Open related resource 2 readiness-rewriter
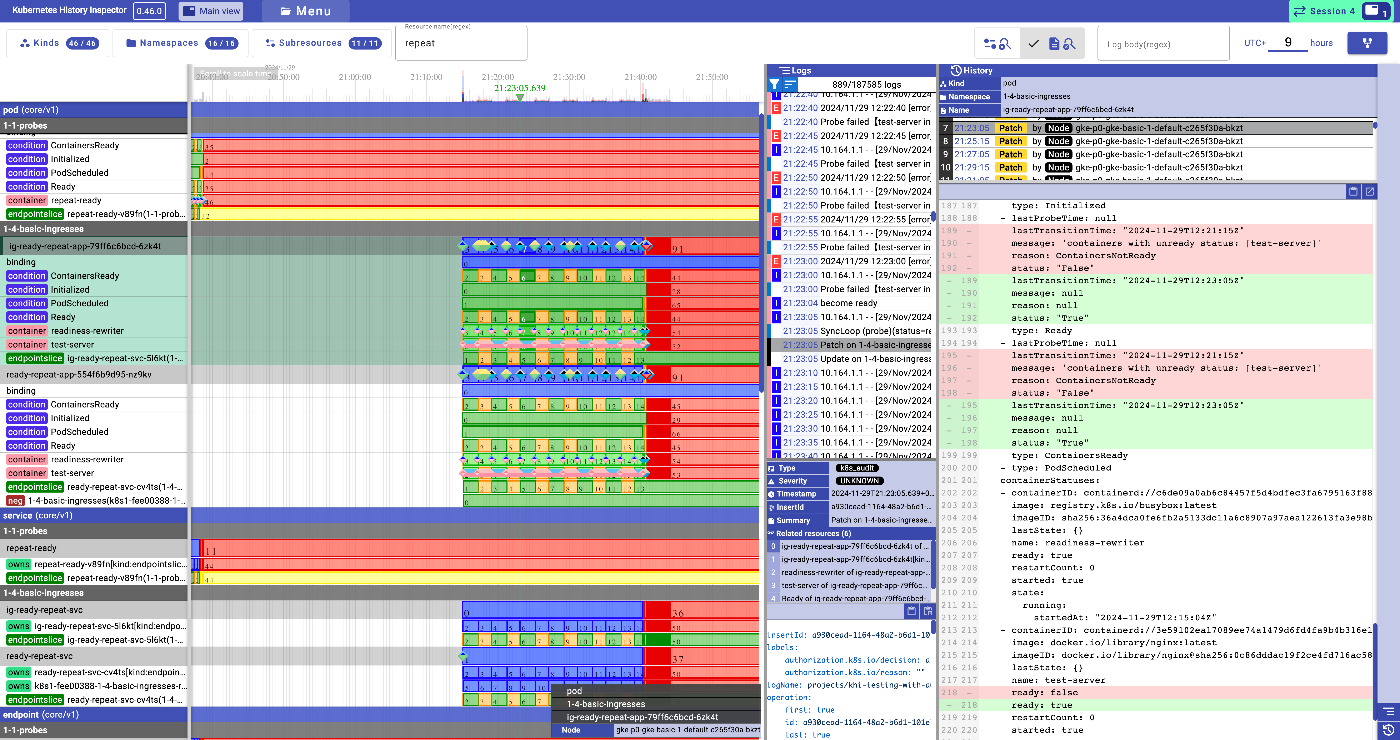This screenshot has height=740, width=1400. click(850, 572)
